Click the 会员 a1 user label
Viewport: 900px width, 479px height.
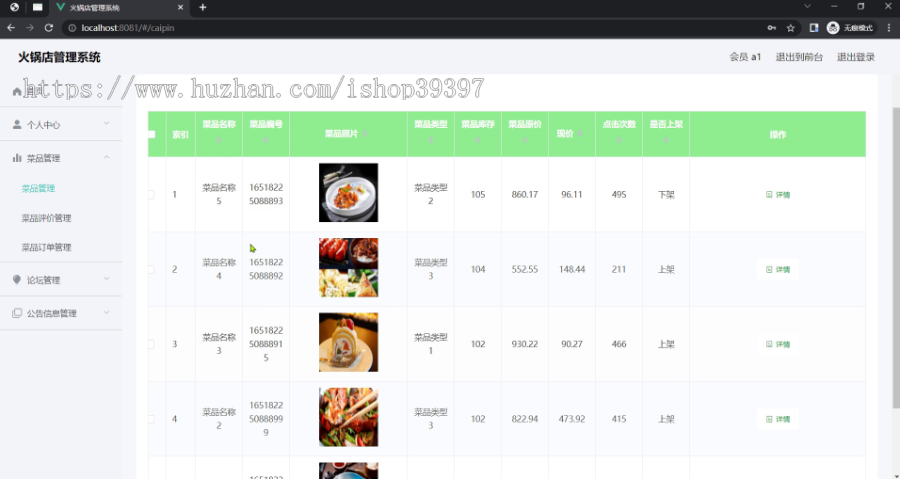pos(745,57)
